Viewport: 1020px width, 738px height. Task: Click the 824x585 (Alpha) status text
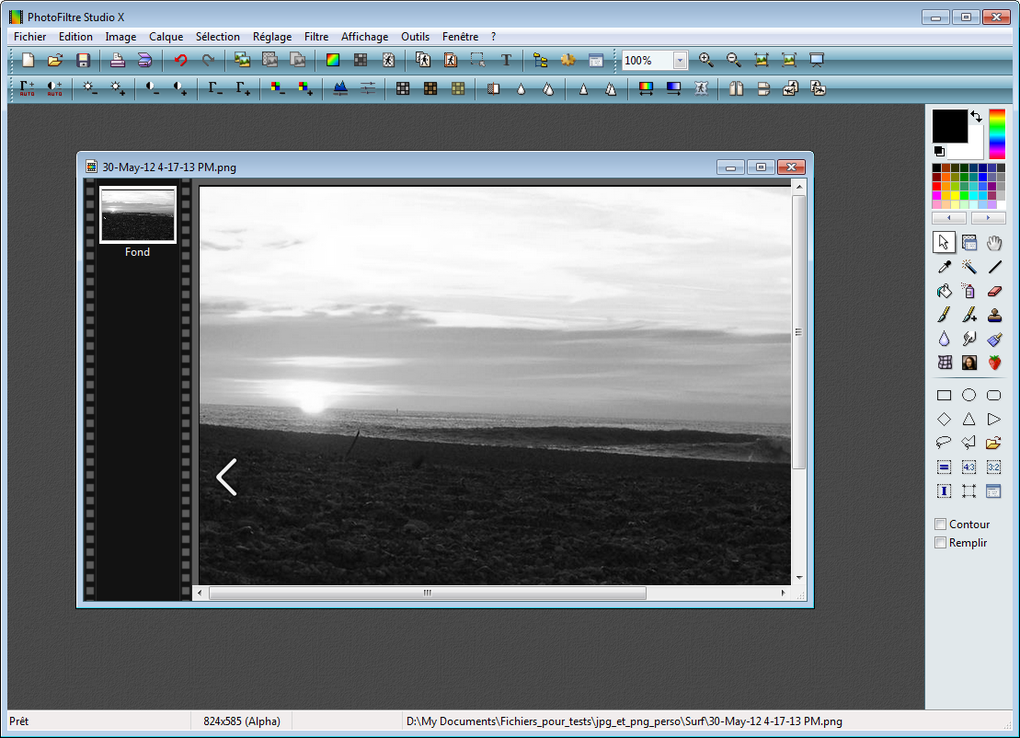point(242,721)
